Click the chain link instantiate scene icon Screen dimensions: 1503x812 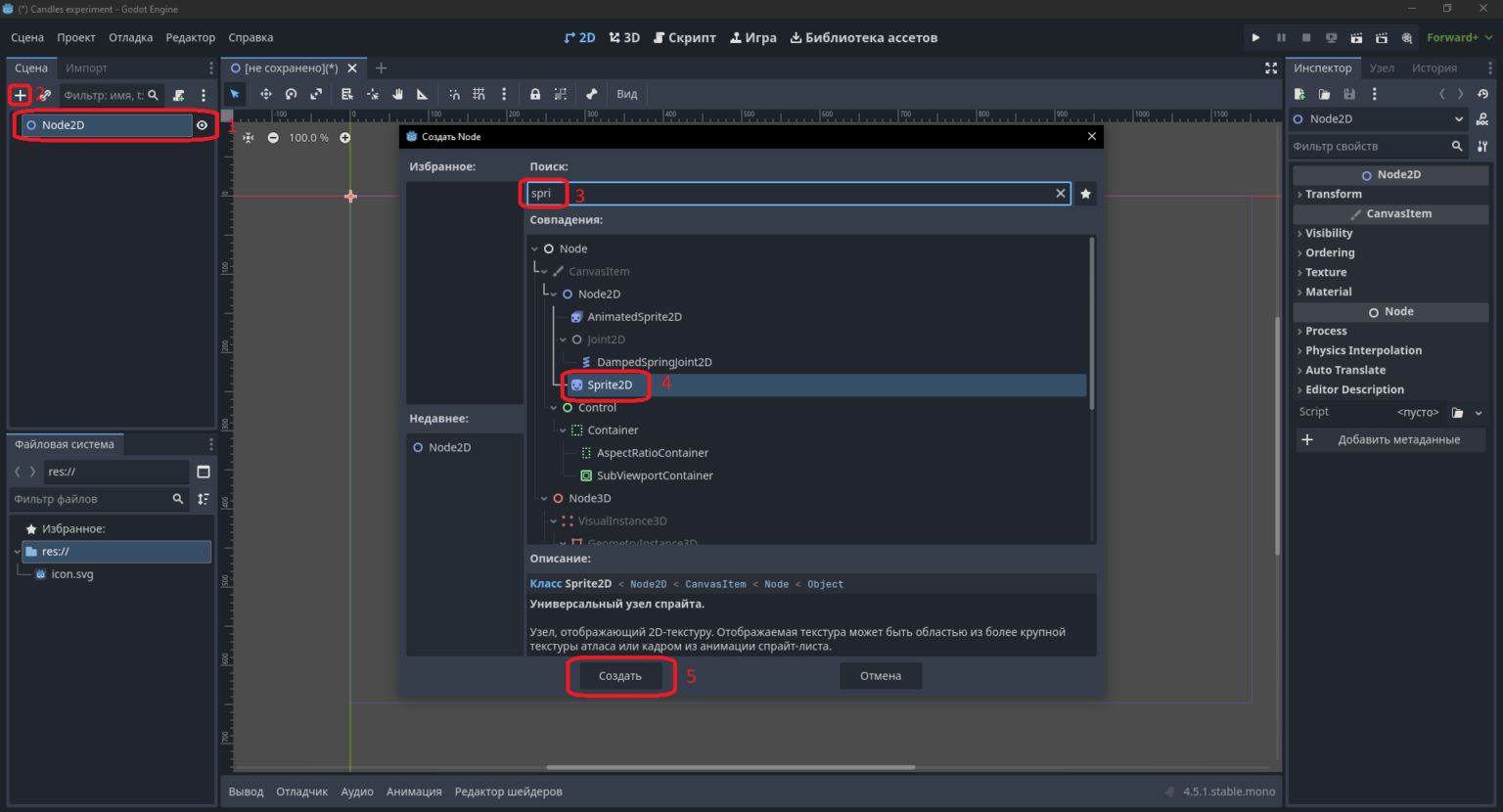[45, 95]
